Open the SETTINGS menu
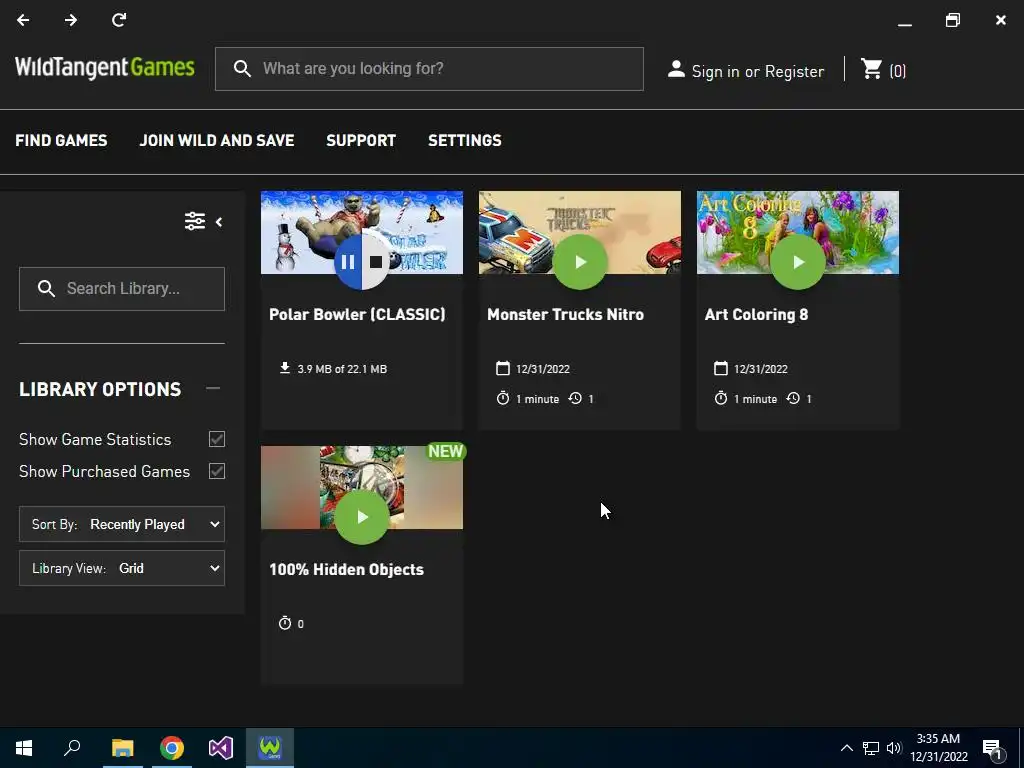The image size is (1024, 768). click(x=465, y=140)
